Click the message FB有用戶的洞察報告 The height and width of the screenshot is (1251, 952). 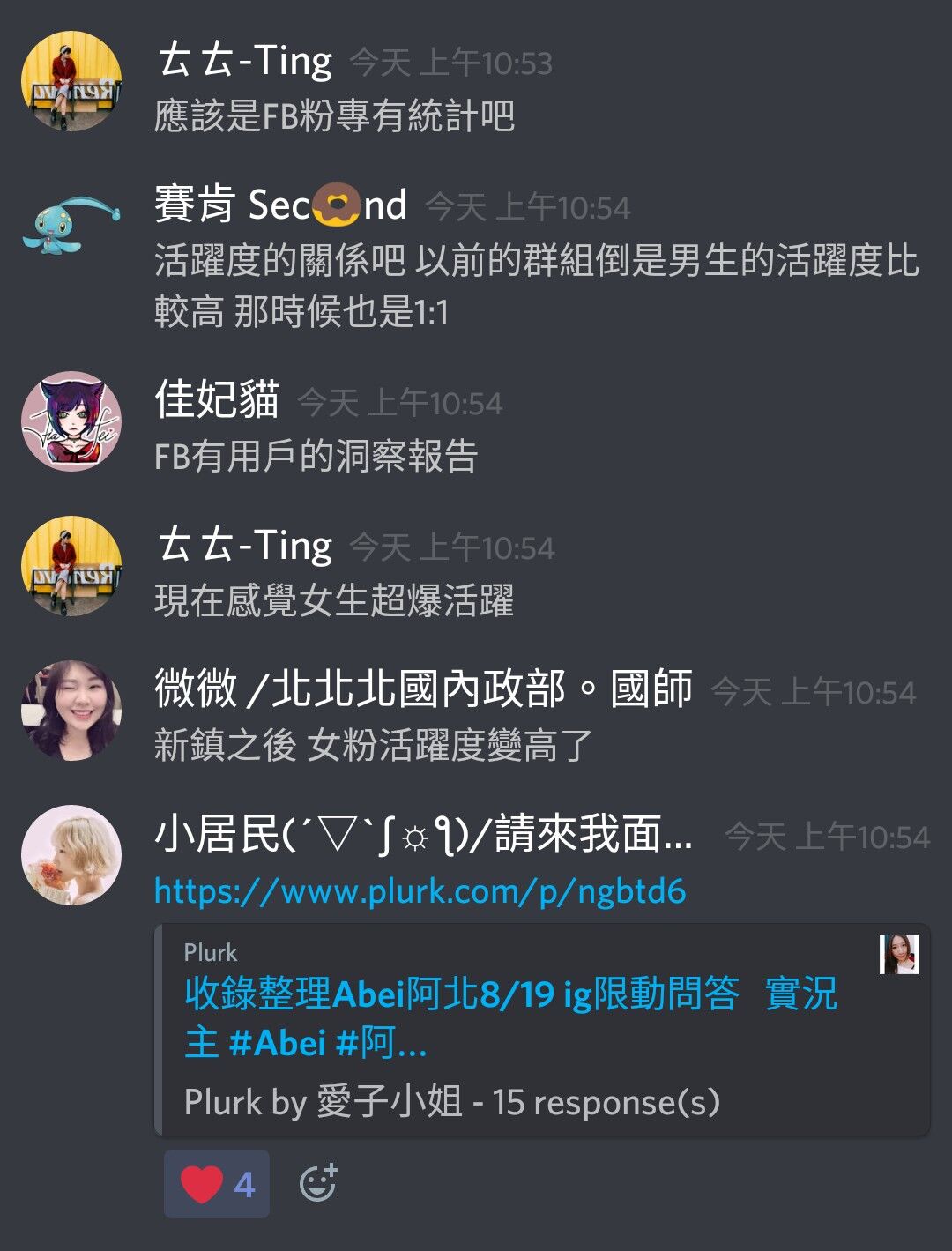pos(316,457)
